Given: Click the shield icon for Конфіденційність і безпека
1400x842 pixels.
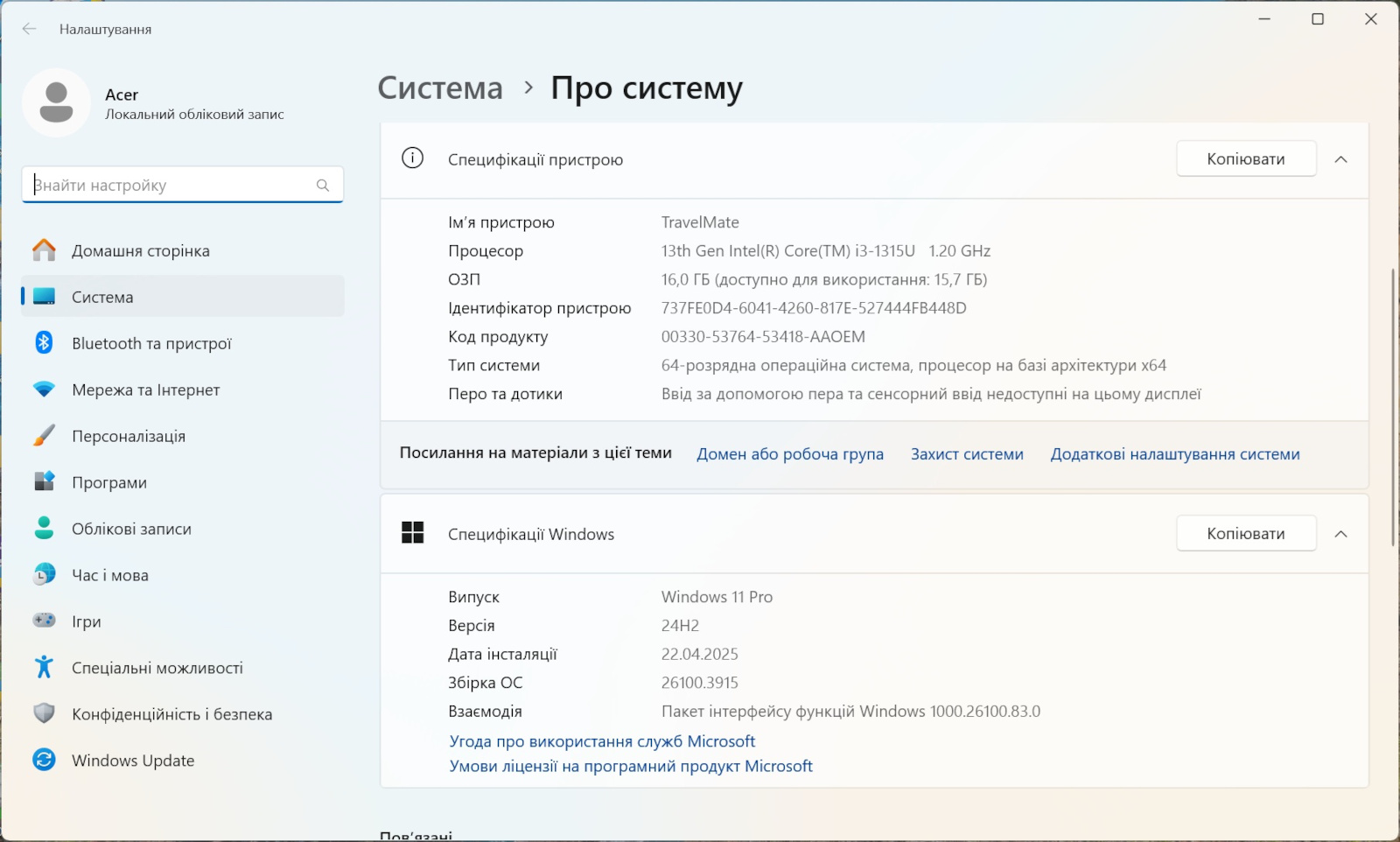Looking at the screenshot, I should click(x=44, y=713).
